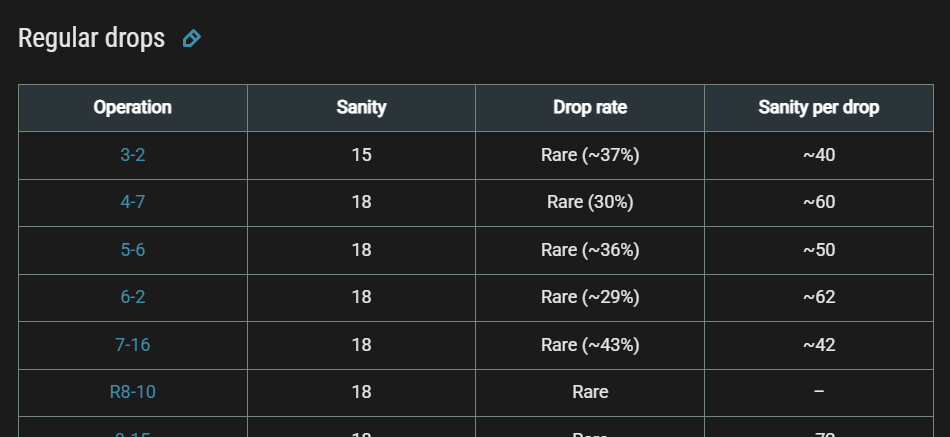The height and width of the screenshot is (437, 950).
Task: Click the Operation column header
Action: pos(133,107)
